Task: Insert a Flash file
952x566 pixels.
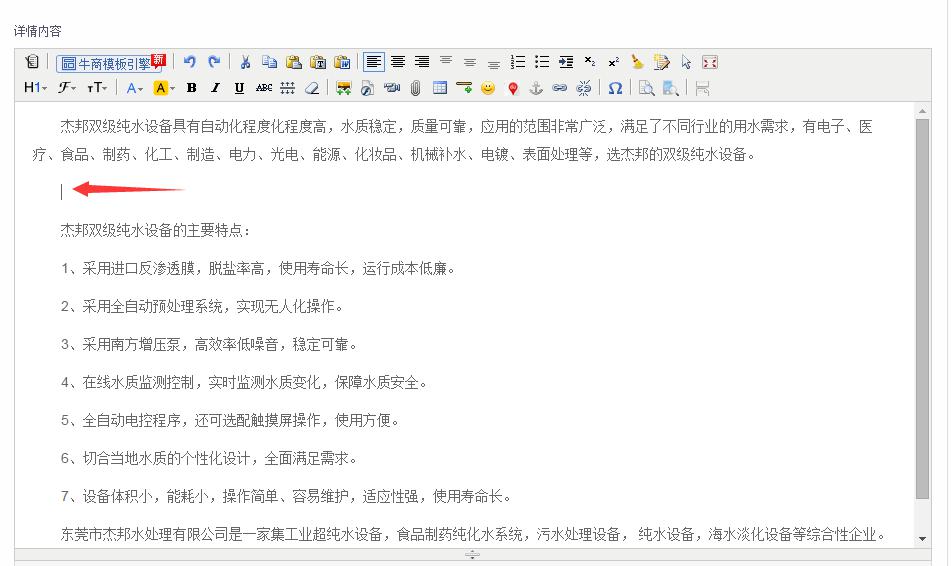Action: point(367,88)
